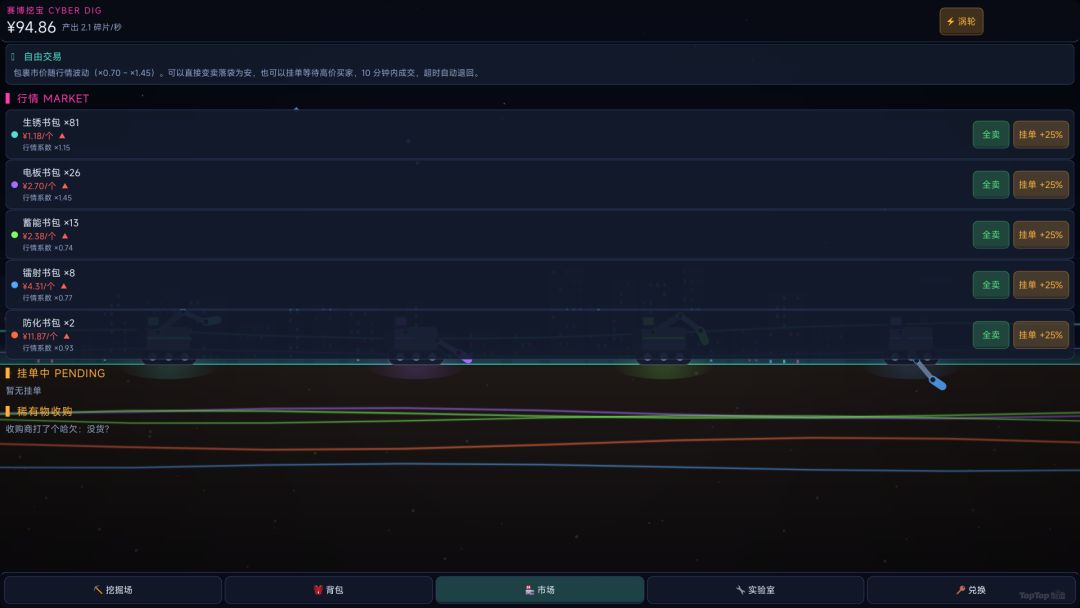Click the 行情 MARKET section heading
The image size is (1080, 608).
(53, 98)
